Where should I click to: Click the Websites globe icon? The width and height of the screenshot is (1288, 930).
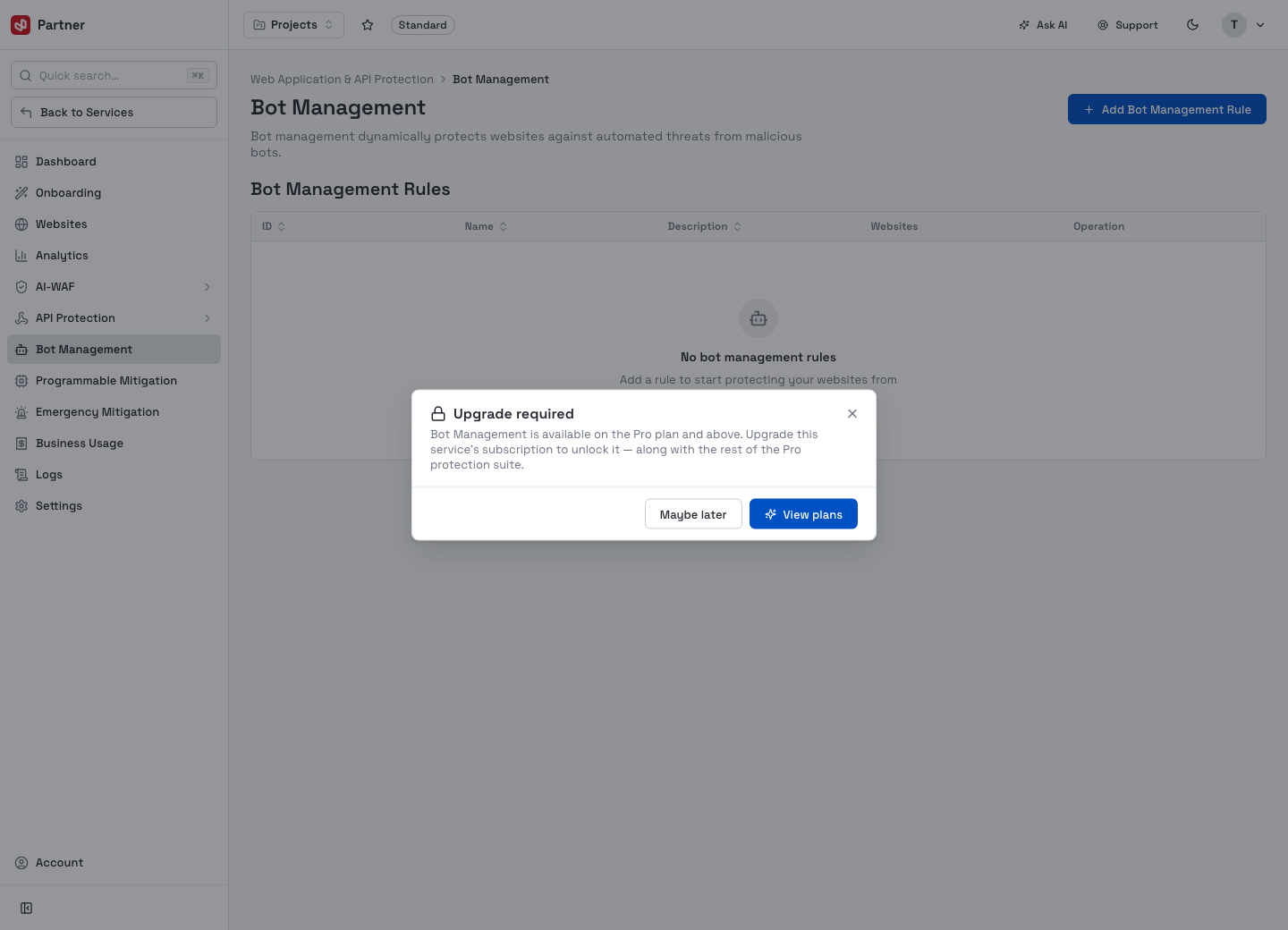tap(21, 224)
